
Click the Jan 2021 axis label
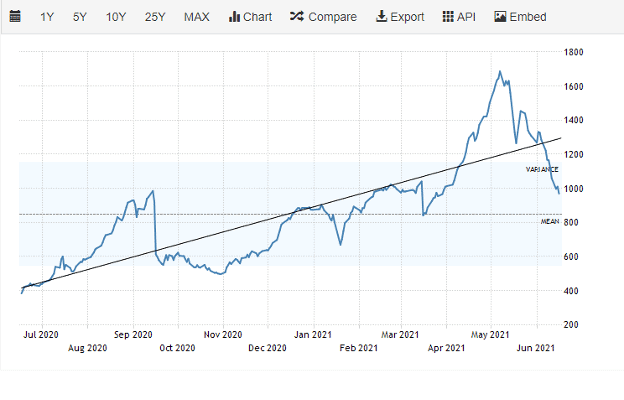coord(313,335)
